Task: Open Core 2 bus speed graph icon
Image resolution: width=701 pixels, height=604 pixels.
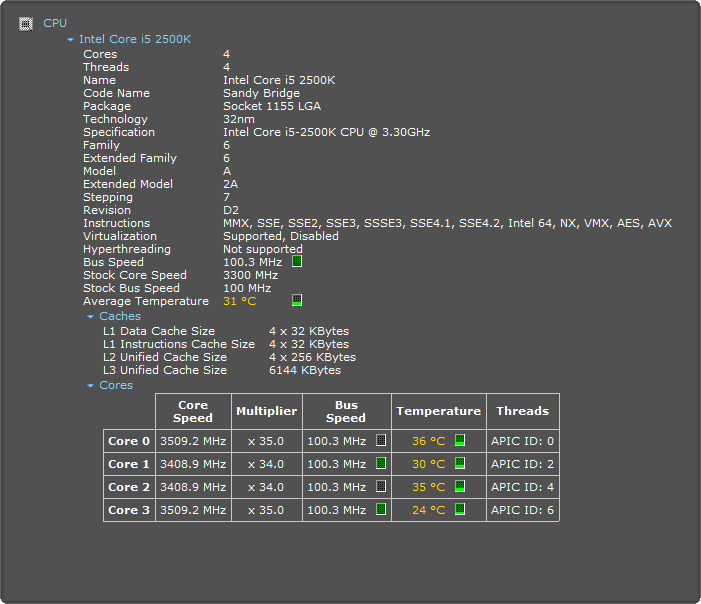Action: tap(381, 486)
